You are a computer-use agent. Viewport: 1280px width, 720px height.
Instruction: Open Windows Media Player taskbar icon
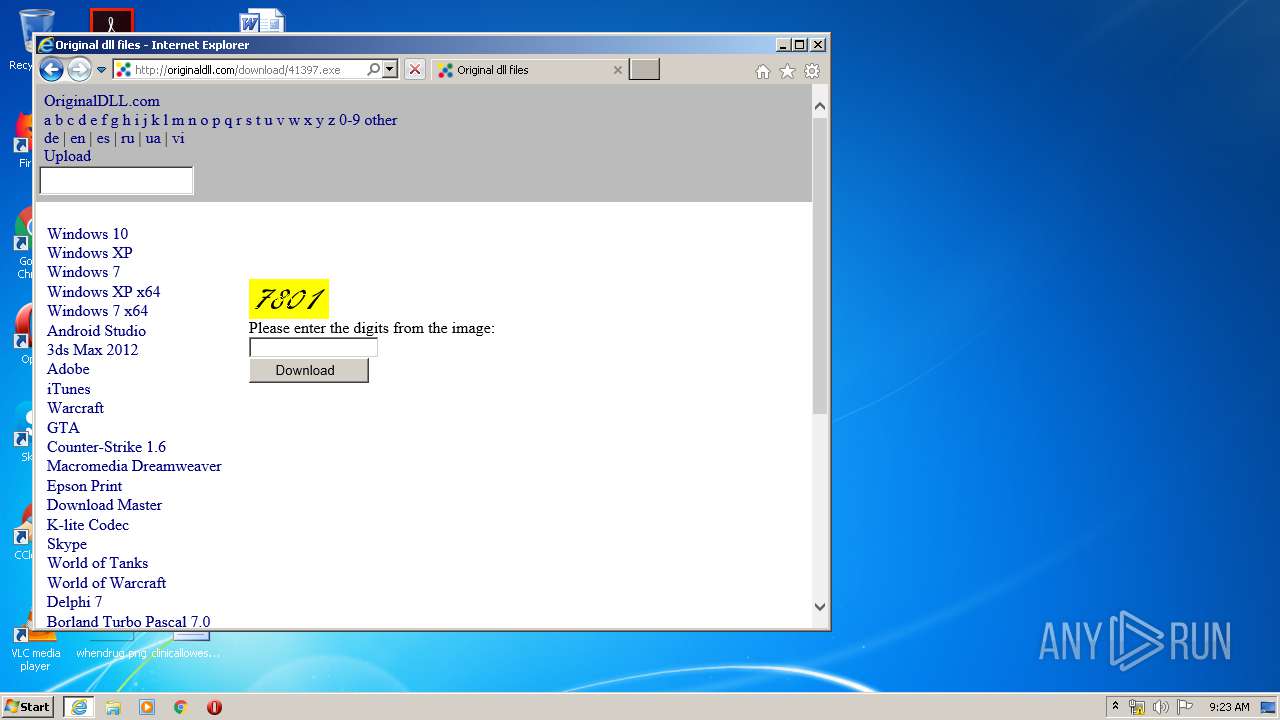point(147,707)
